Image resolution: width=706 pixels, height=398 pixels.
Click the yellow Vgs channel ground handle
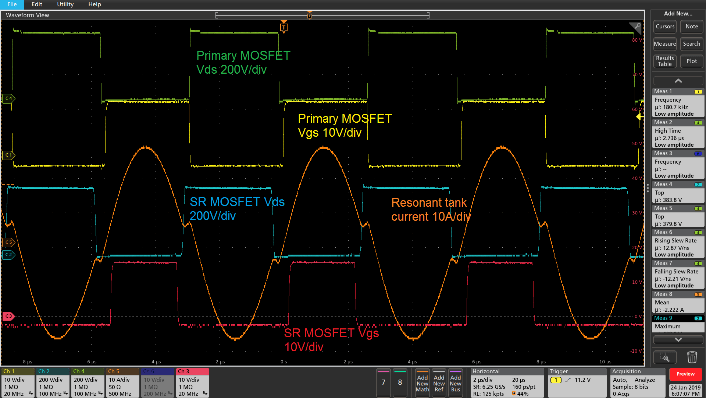click(9, 155)
